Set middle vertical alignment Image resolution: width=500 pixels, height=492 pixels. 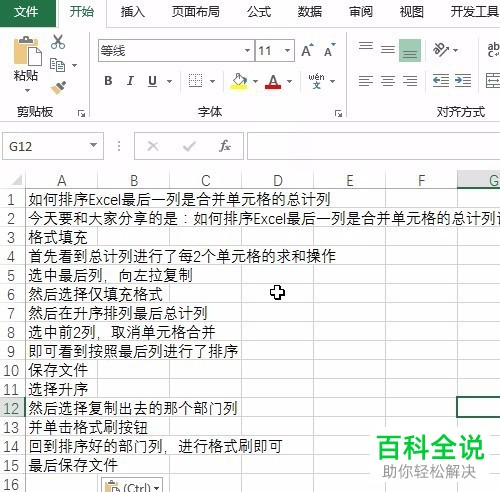[x=388, y=50]
